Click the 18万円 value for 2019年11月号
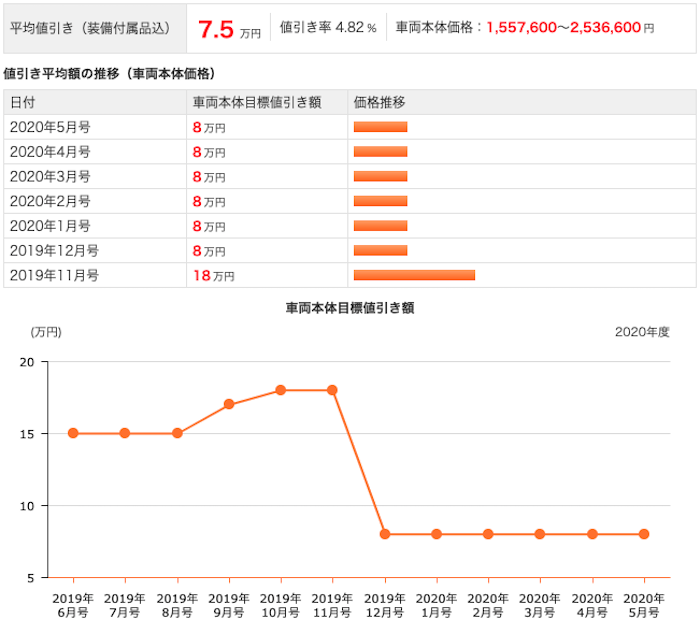 [x=214, y=275]
